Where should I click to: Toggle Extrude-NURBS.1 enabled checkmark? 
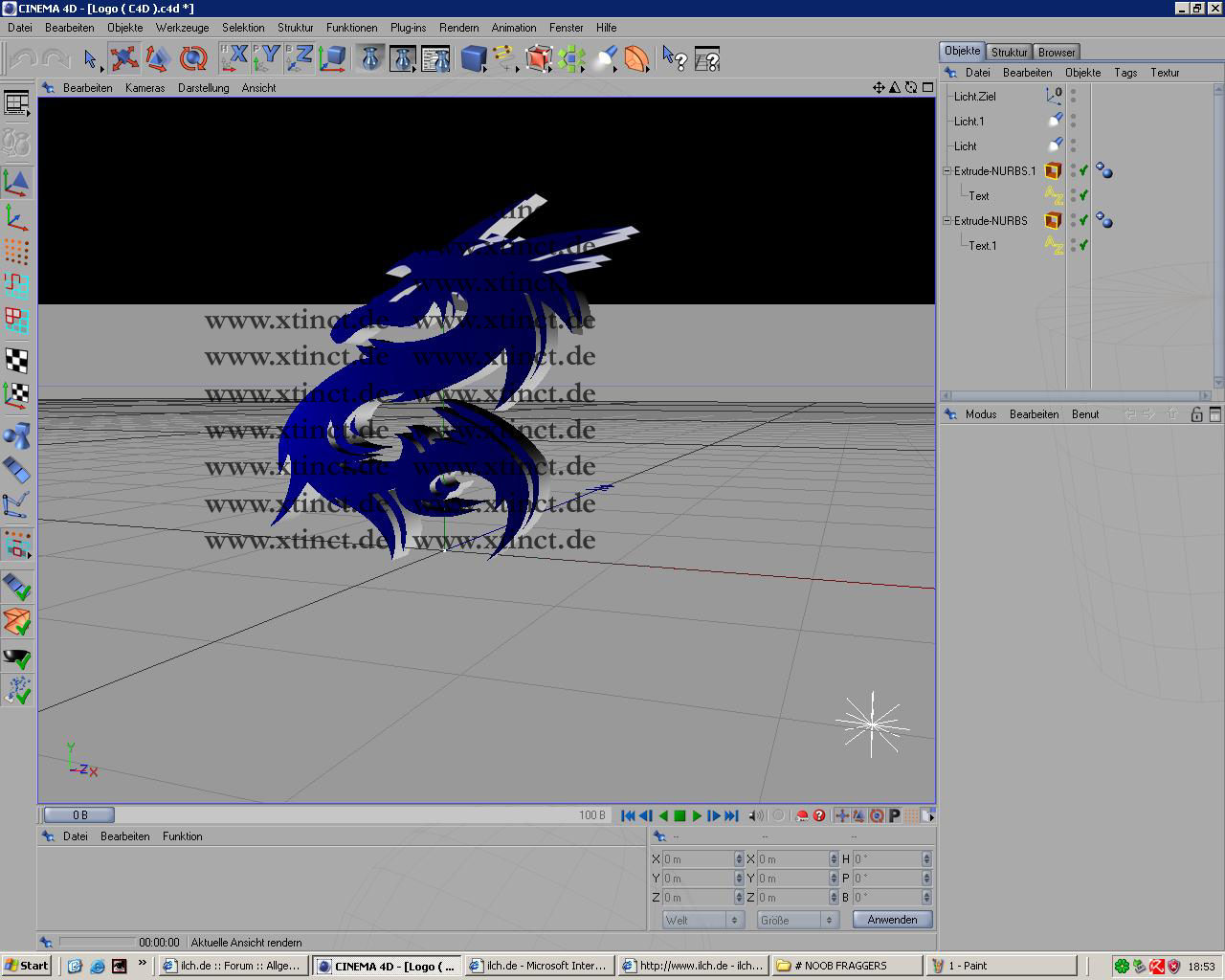[1084, 170]
